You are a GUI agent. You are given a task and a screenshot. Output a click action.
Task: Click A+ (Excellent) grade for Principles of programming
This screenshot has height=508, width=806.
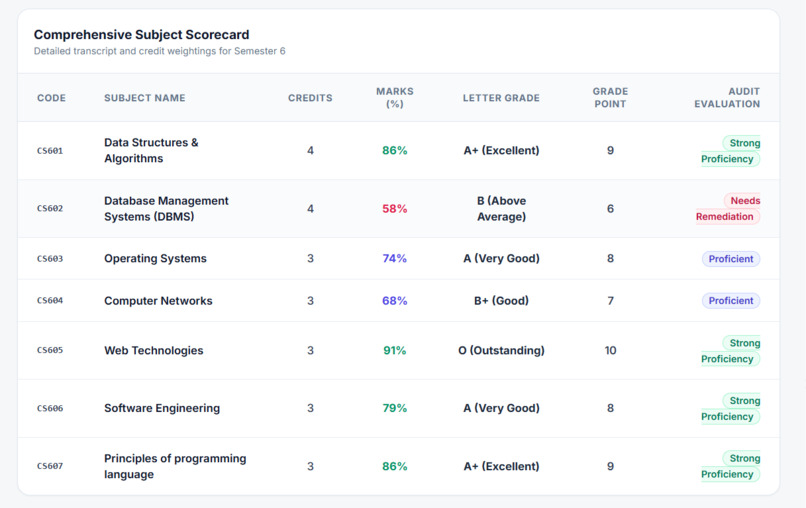click(501, 466)
